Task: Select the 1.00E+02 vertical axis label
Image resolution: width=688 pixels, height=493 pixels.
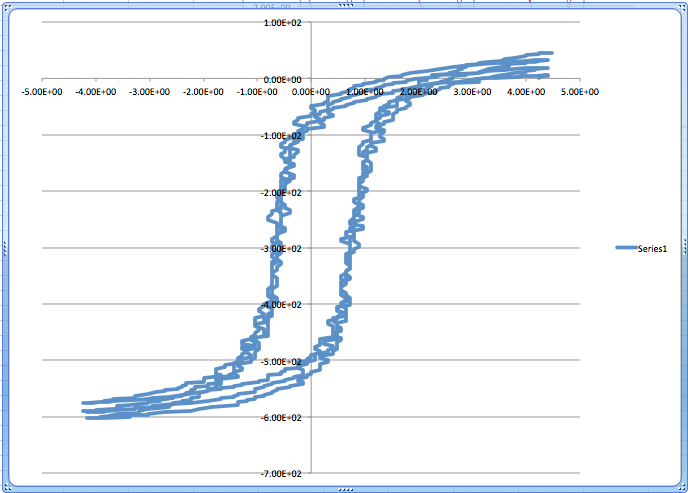Action: pos(284,23)
